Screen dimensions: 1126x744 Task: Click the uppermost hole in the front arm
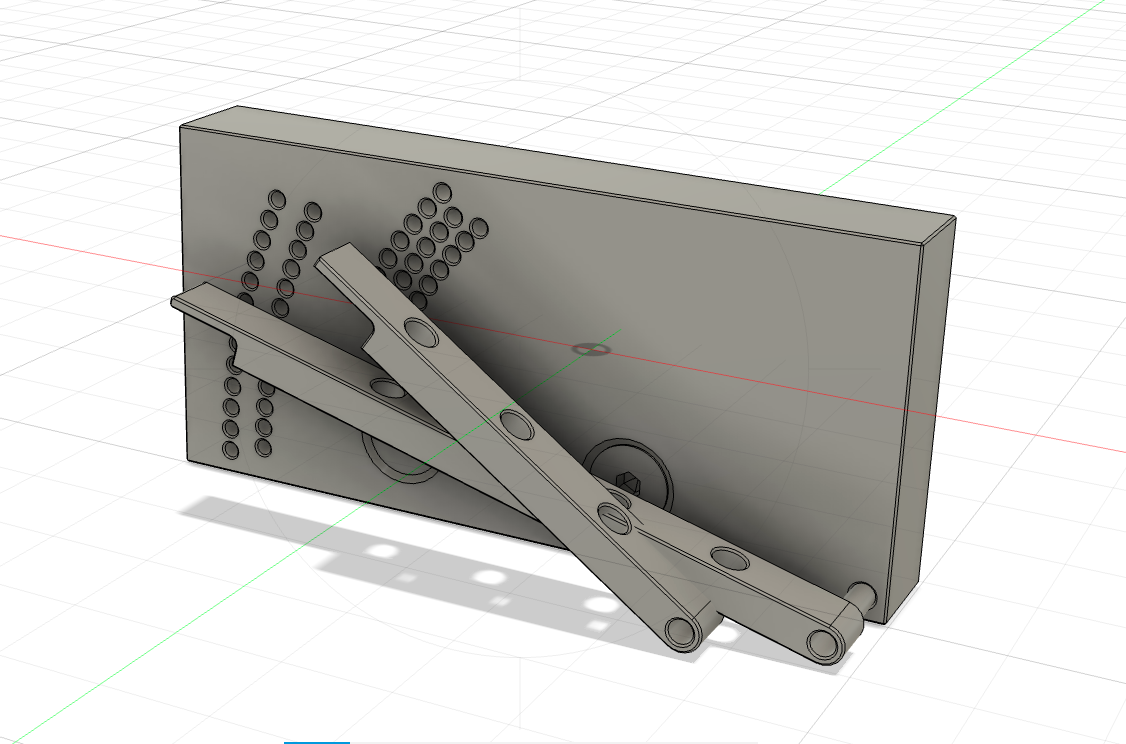coord(421,332)
